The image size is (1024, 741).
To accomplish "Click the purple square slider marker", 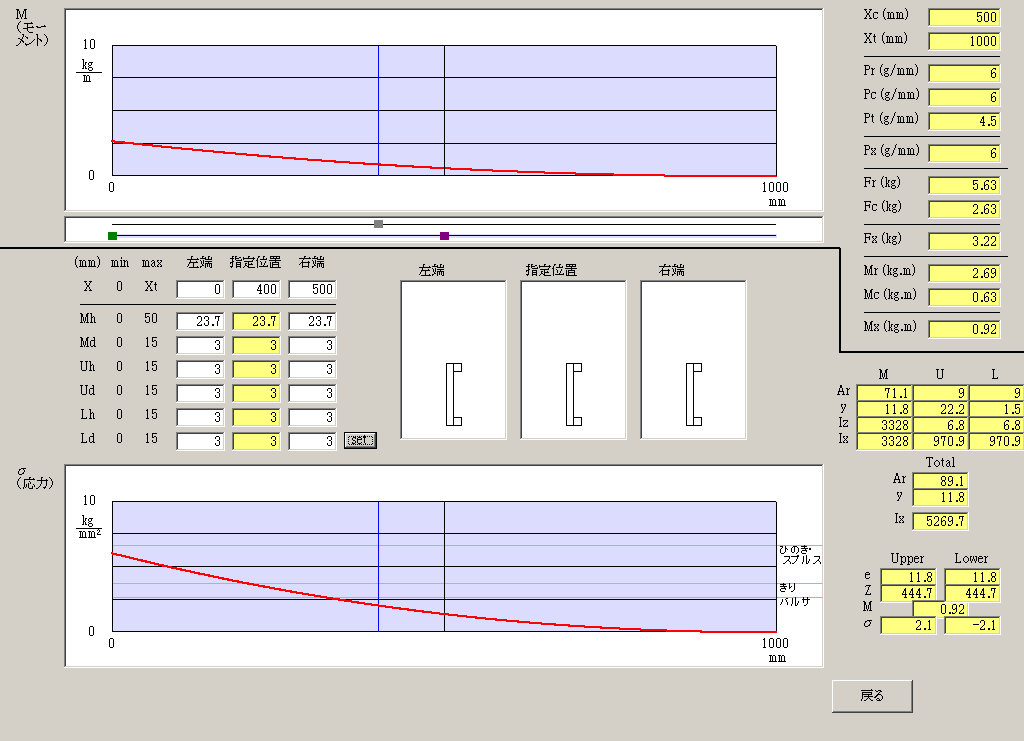I will click(x=445, y=236).
